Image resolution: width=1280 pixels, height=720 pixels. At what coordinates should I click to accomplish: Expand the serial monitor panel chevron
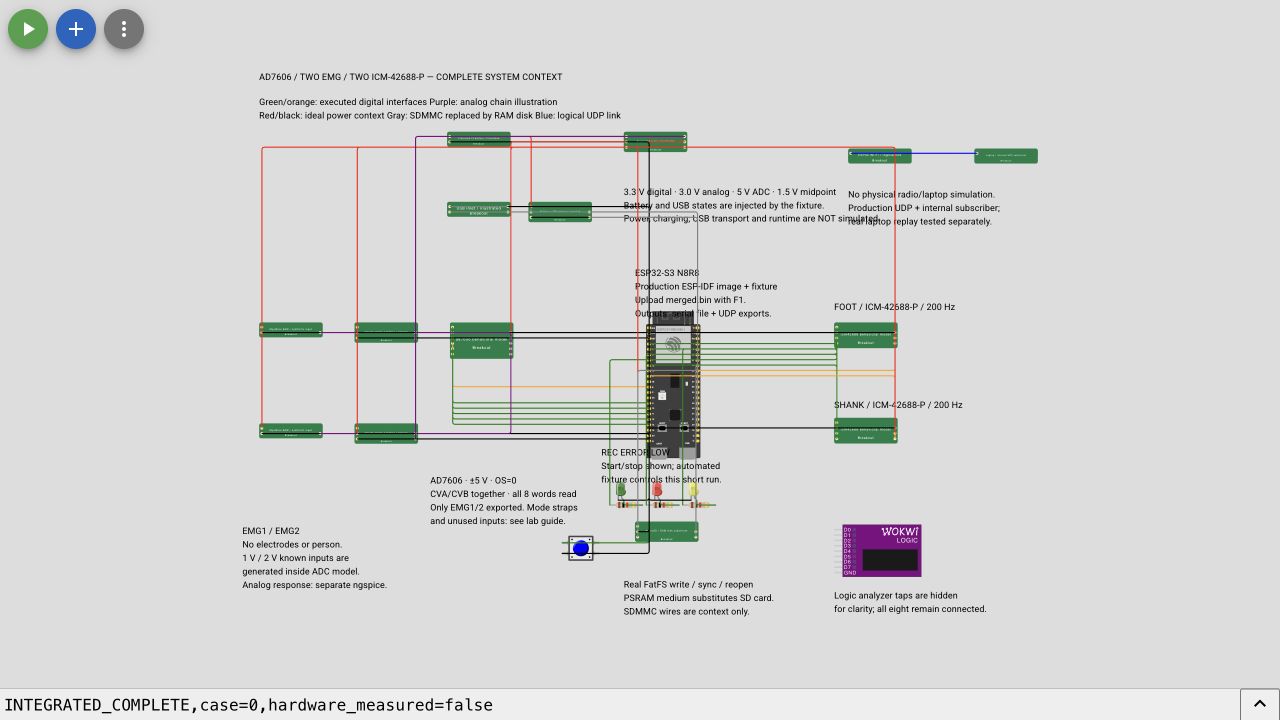1260,704
